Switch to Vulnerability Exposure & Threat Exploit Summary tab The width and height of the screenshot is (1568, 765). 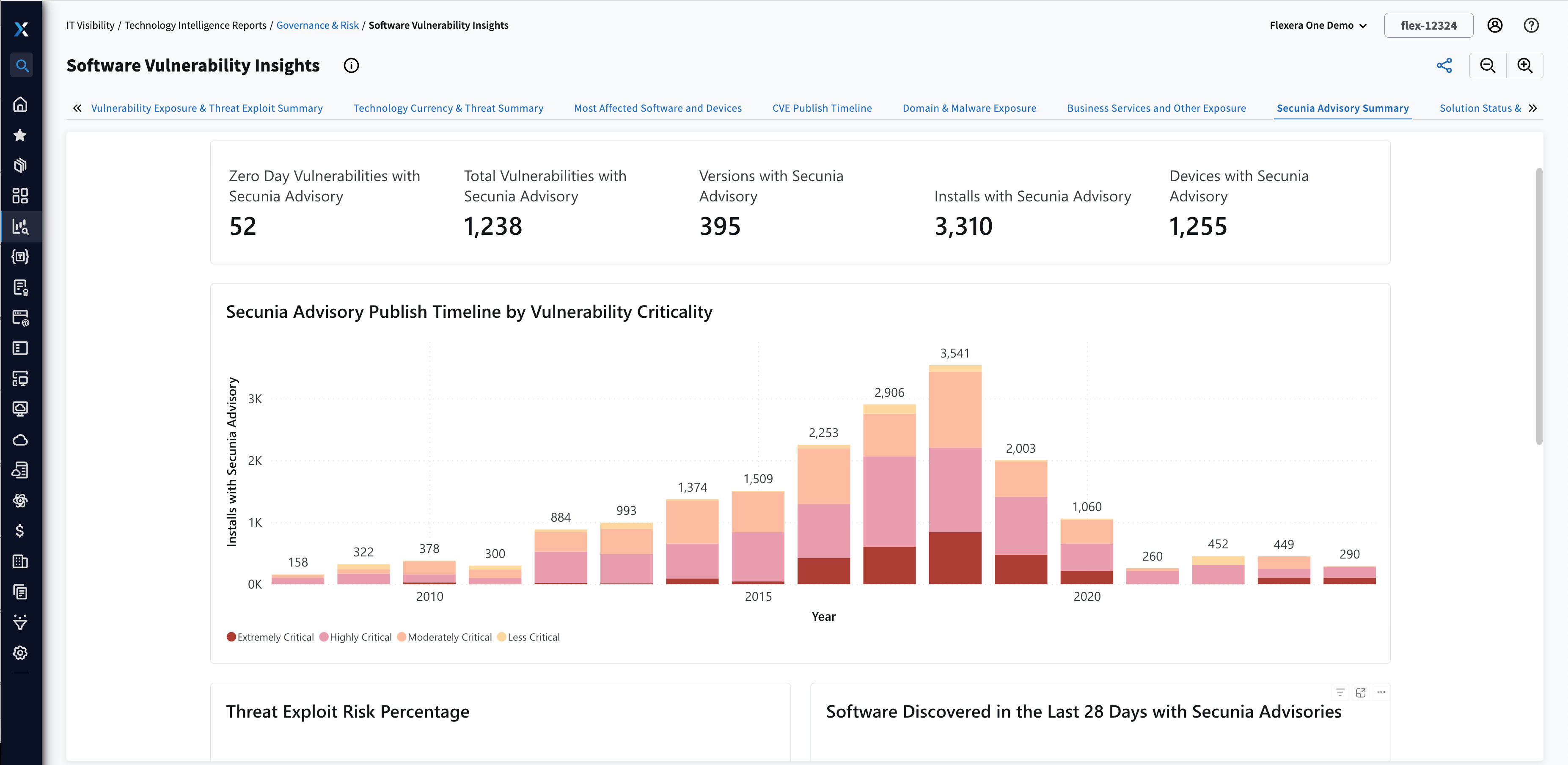[x=207, y=108]
